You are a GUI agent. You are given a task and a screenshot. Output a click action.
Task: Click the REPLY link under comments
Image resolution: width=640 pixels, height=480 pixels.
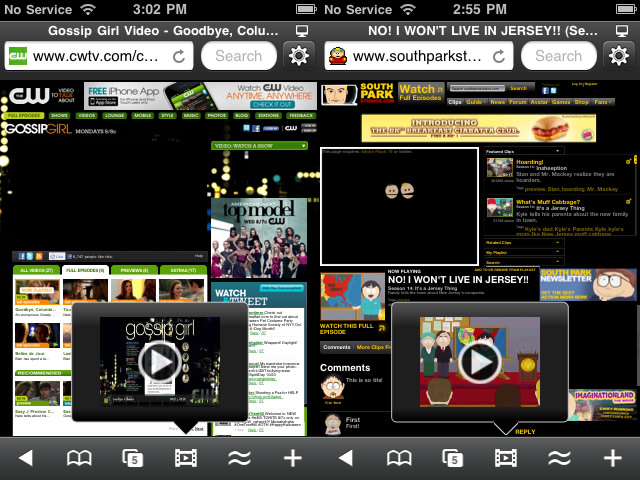(525, 431)
